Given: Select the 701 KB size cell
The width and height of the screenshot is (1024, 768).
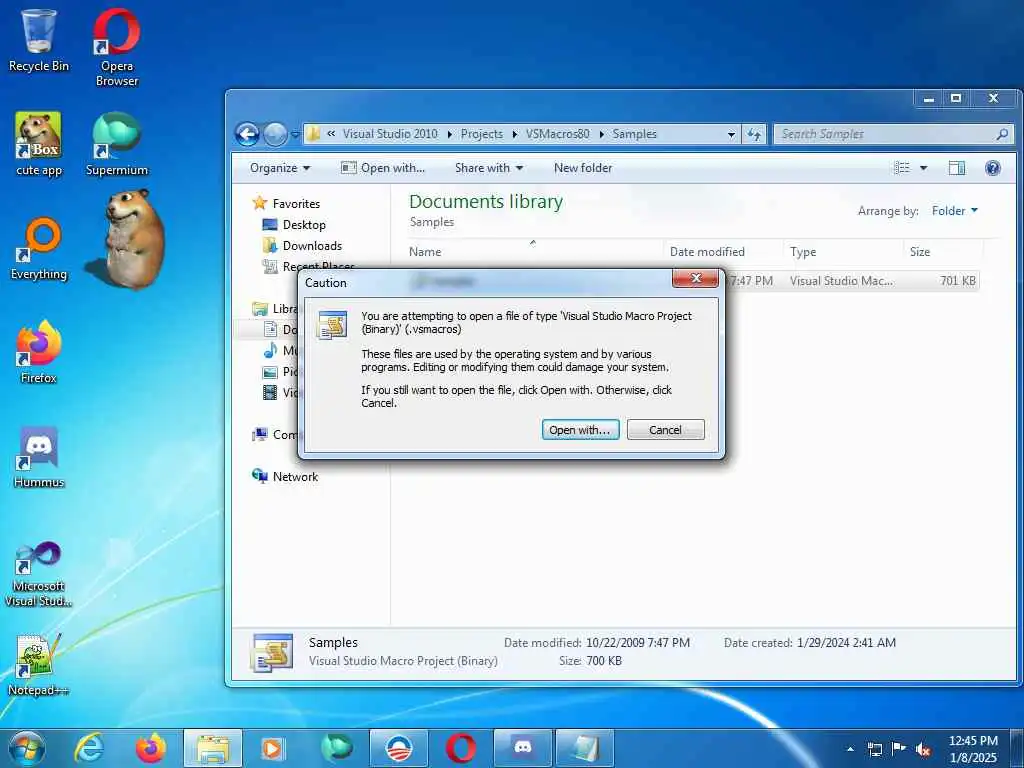Looking at the screenshot, I should click(957, 281).
